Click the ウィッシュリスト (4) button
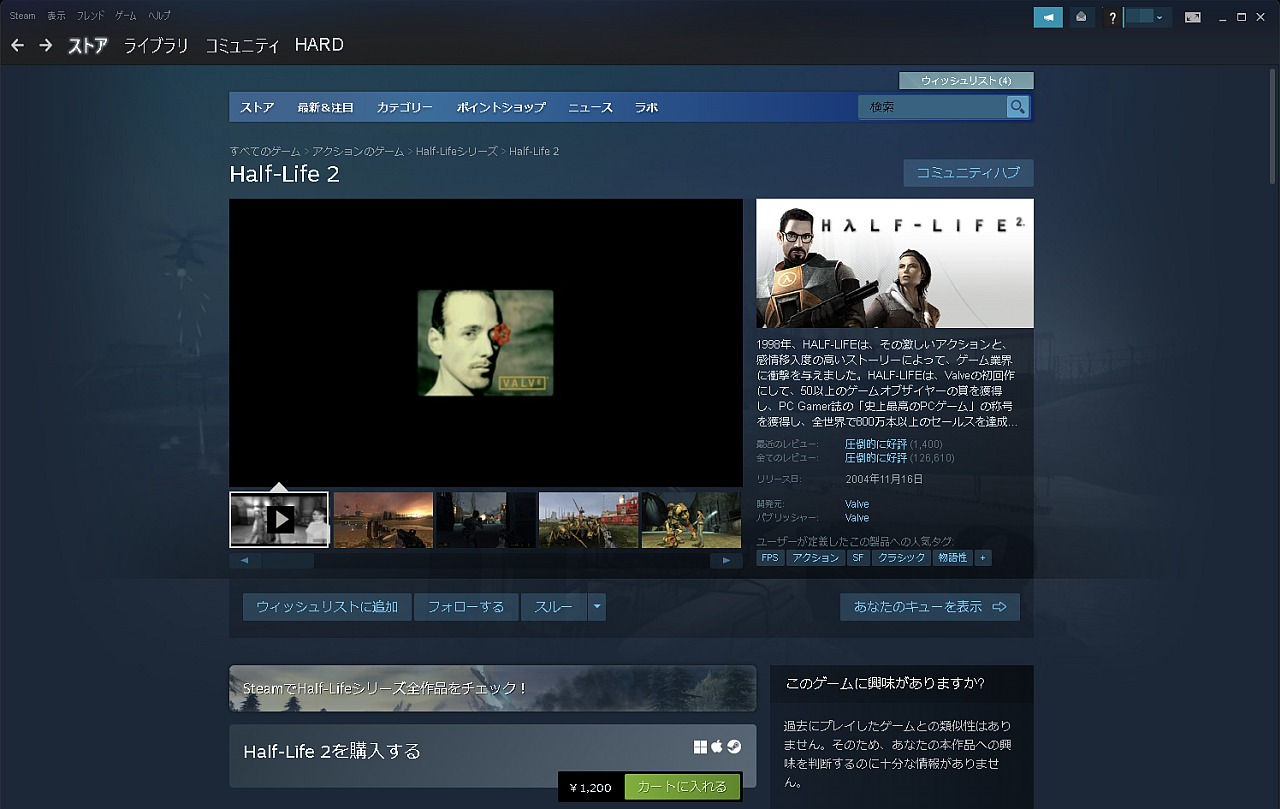The image size is (1280, 809). (966, 80)
